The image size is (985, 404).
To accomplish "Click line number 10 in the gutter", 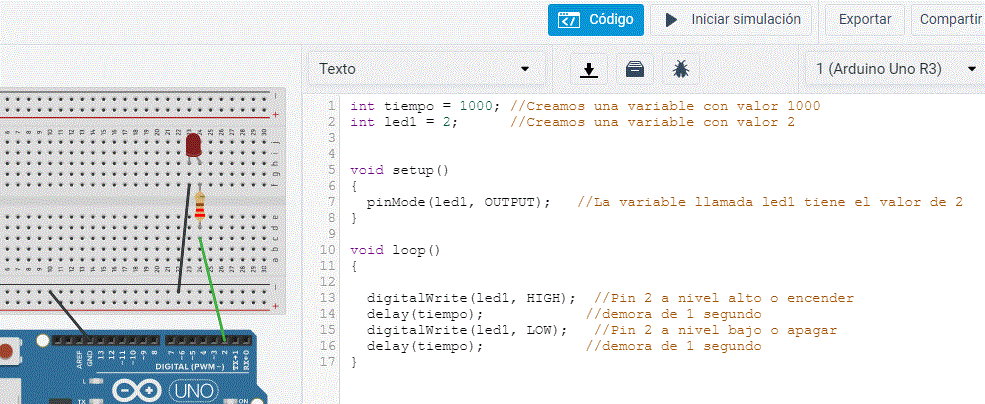I will (x=328, y=249).
